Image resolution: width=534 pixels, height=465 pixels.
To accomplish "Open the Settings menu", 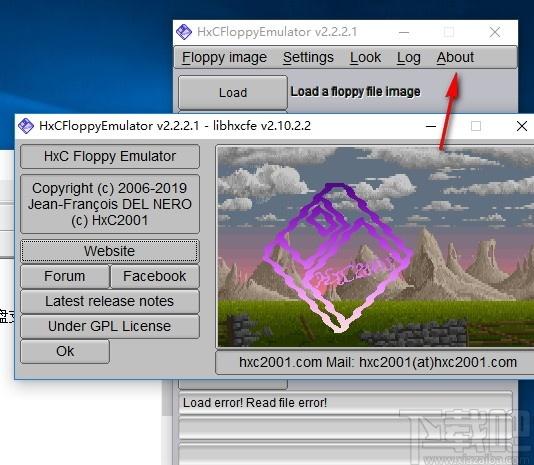I will (x=308, y=58).
